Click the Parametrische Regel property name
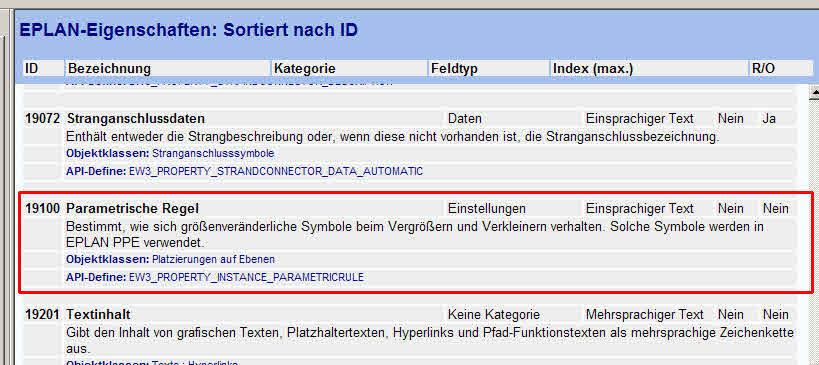The width and height of the screenshot is (819, 365). pos(133,208)
